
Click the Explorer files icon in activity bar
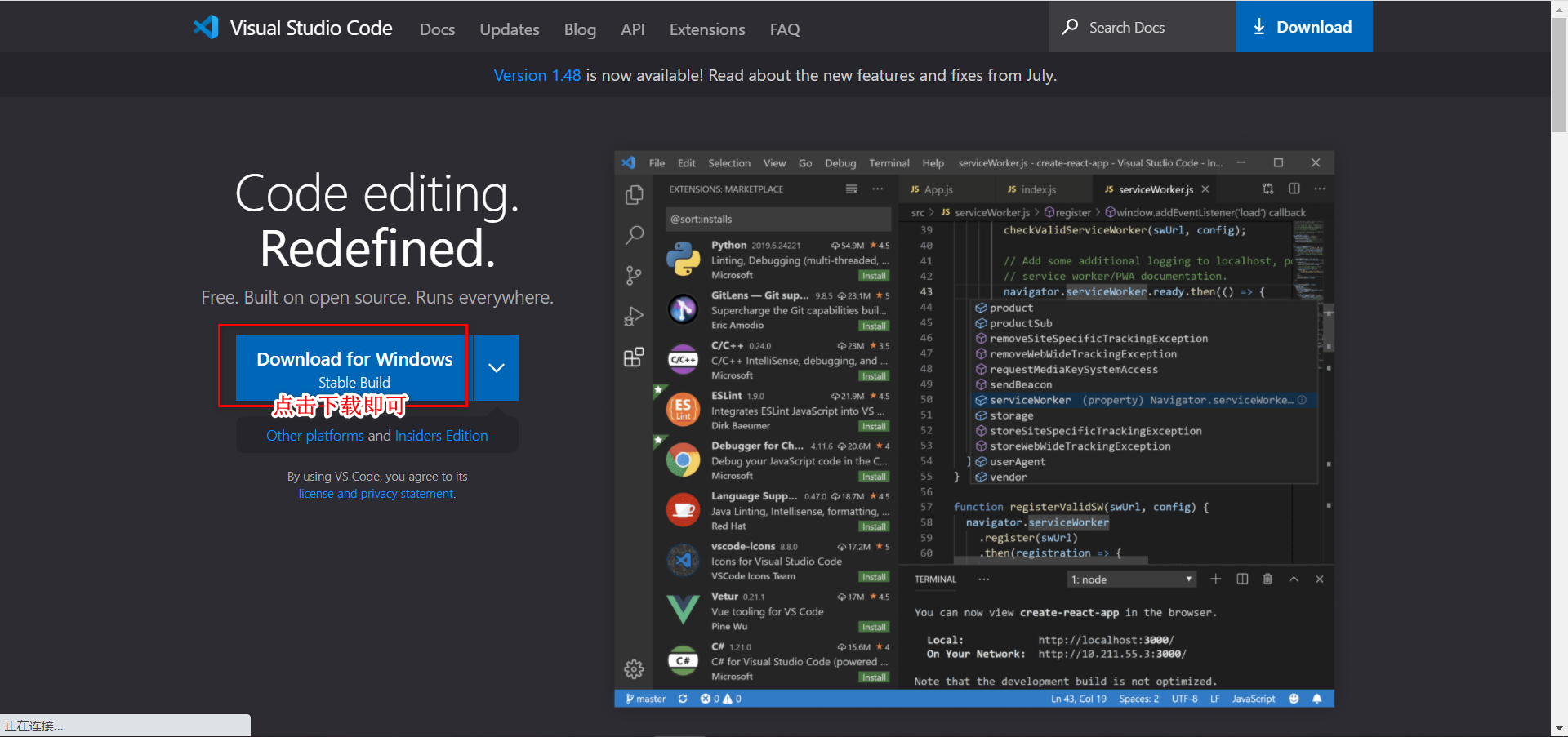click(634, 195)
